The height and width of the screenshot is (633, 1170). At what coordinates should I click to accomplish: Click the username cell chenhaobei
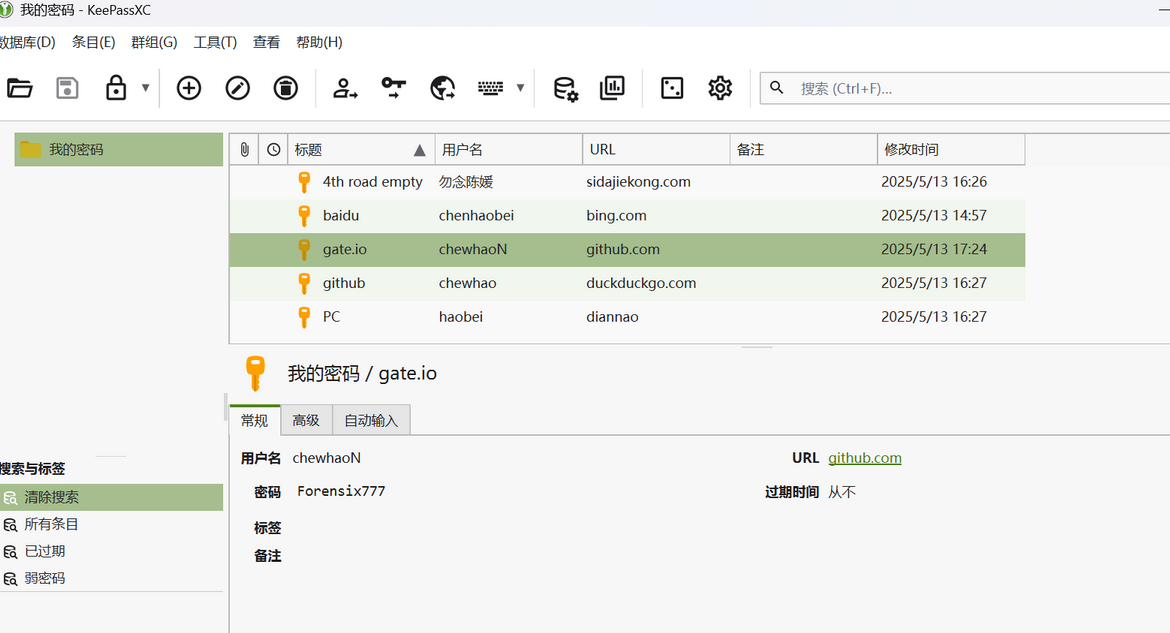tap(476, 215)
